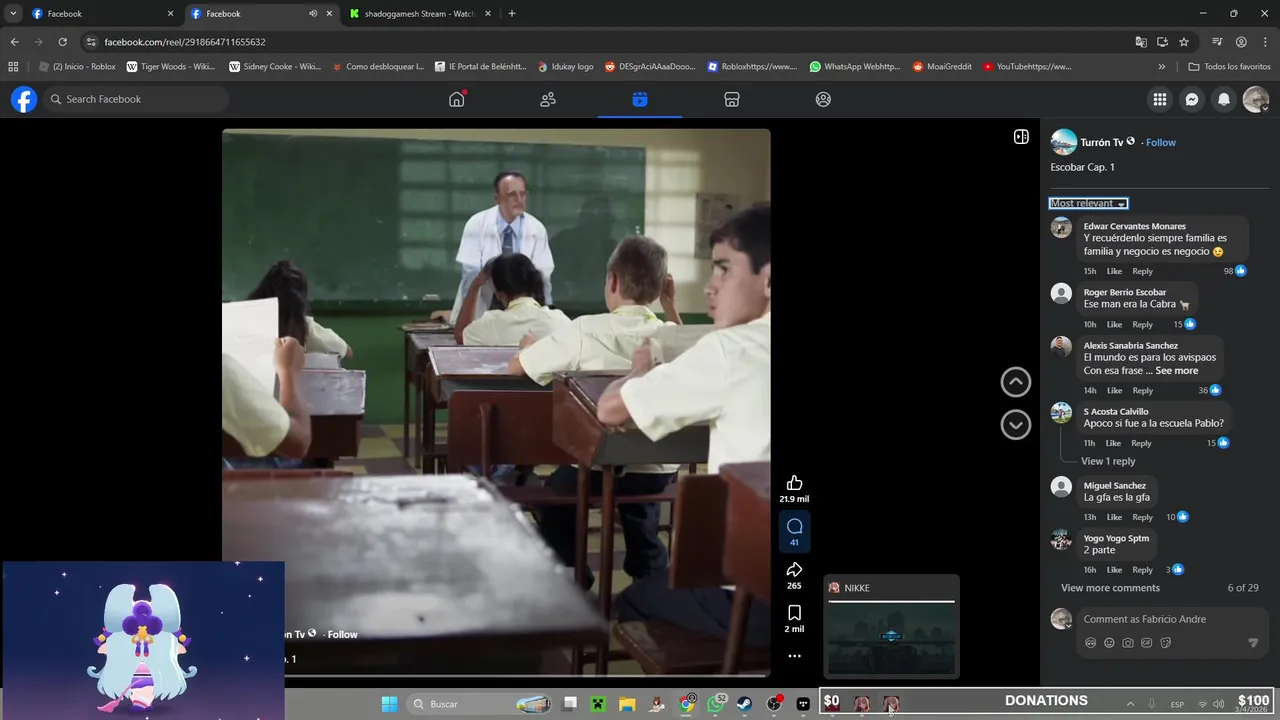Reply to Roger Berrio Escobar comment
The image size is (1280, 720).
click(1142, 324)
